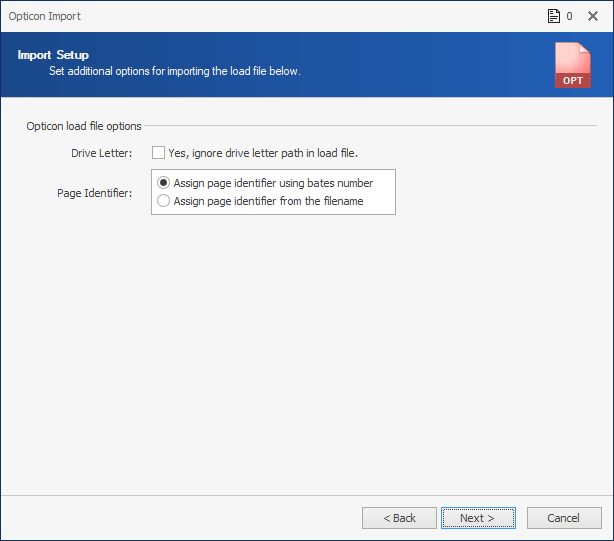Close the Opticon Import dialog

[593, 16]
